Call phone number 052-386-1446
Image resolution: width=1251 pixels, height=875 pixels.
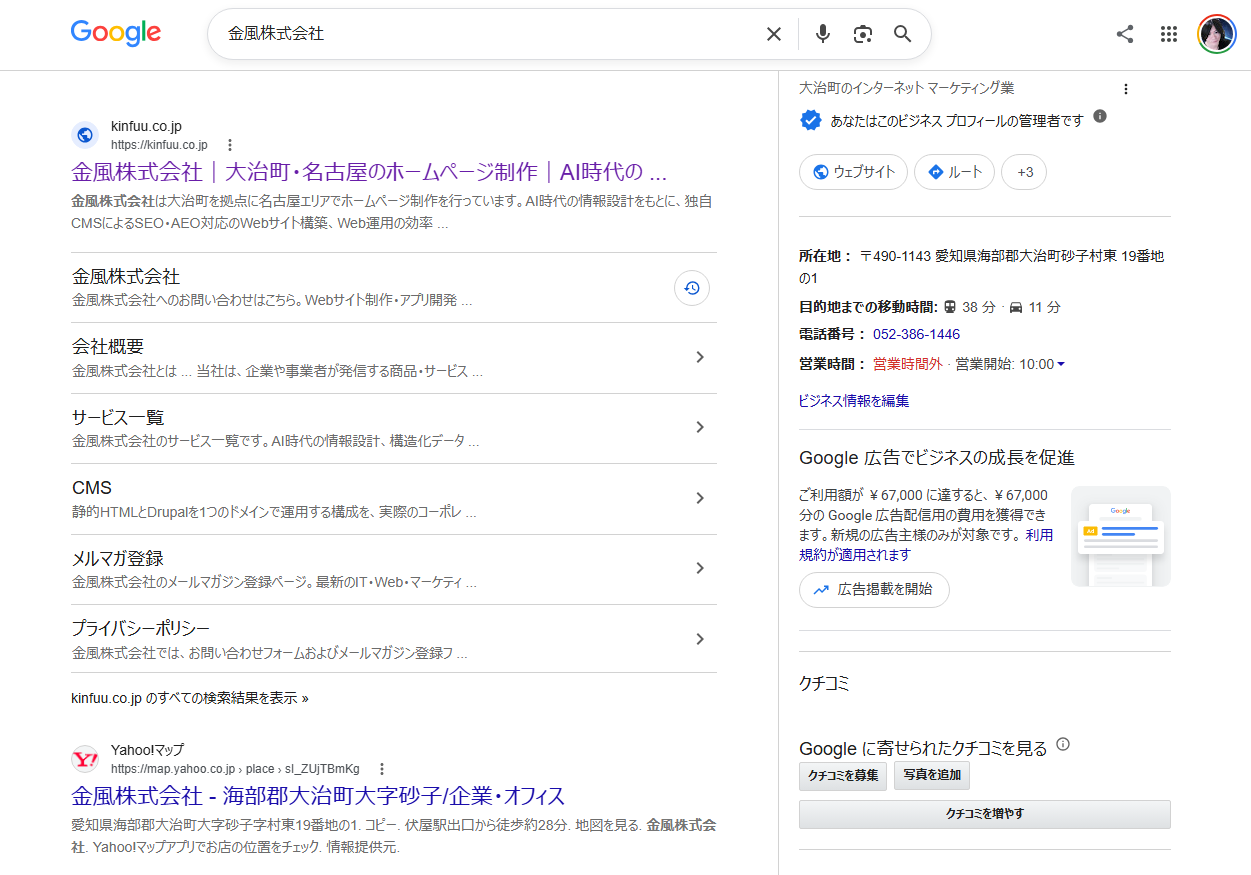tap(916, 334)
